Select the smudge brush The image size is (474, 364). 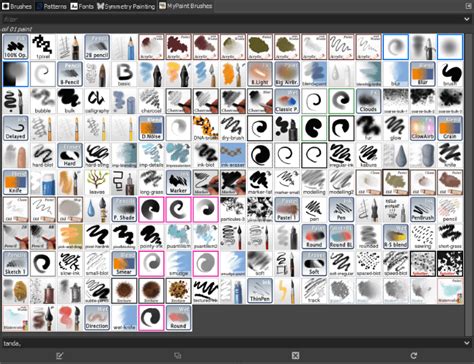pos(178,264)
